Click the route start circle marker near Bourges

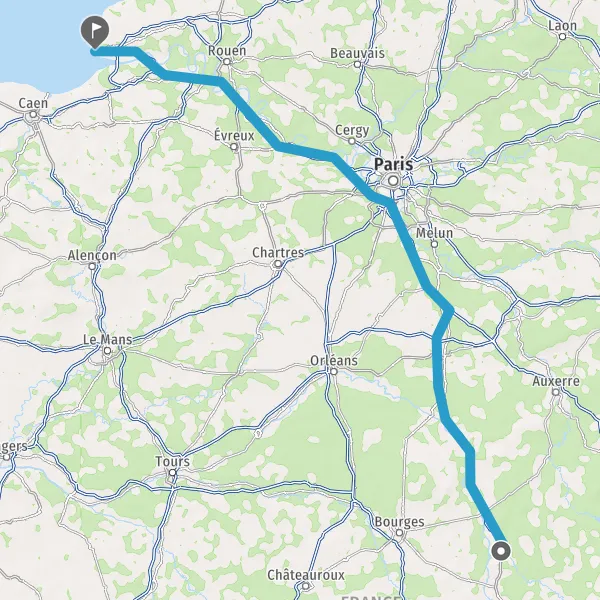click(501, 551)
